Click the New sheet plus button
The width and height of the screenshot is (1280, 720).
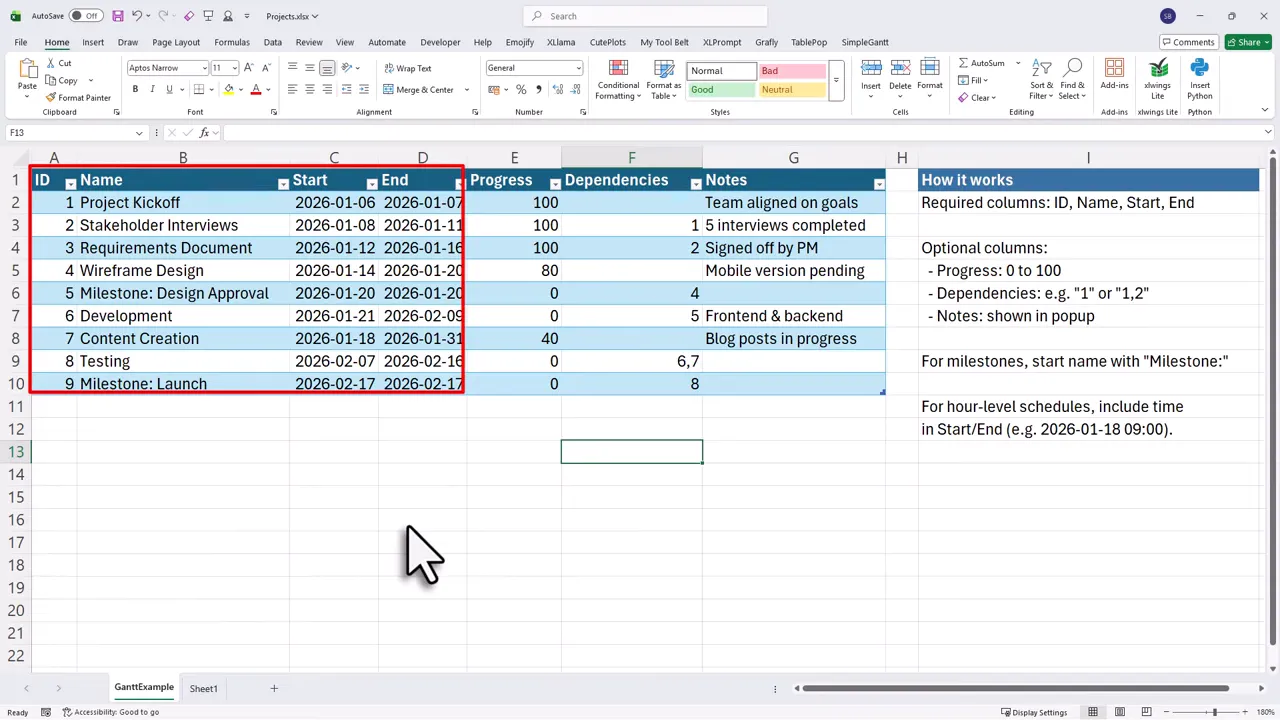(x=274, y=688)
